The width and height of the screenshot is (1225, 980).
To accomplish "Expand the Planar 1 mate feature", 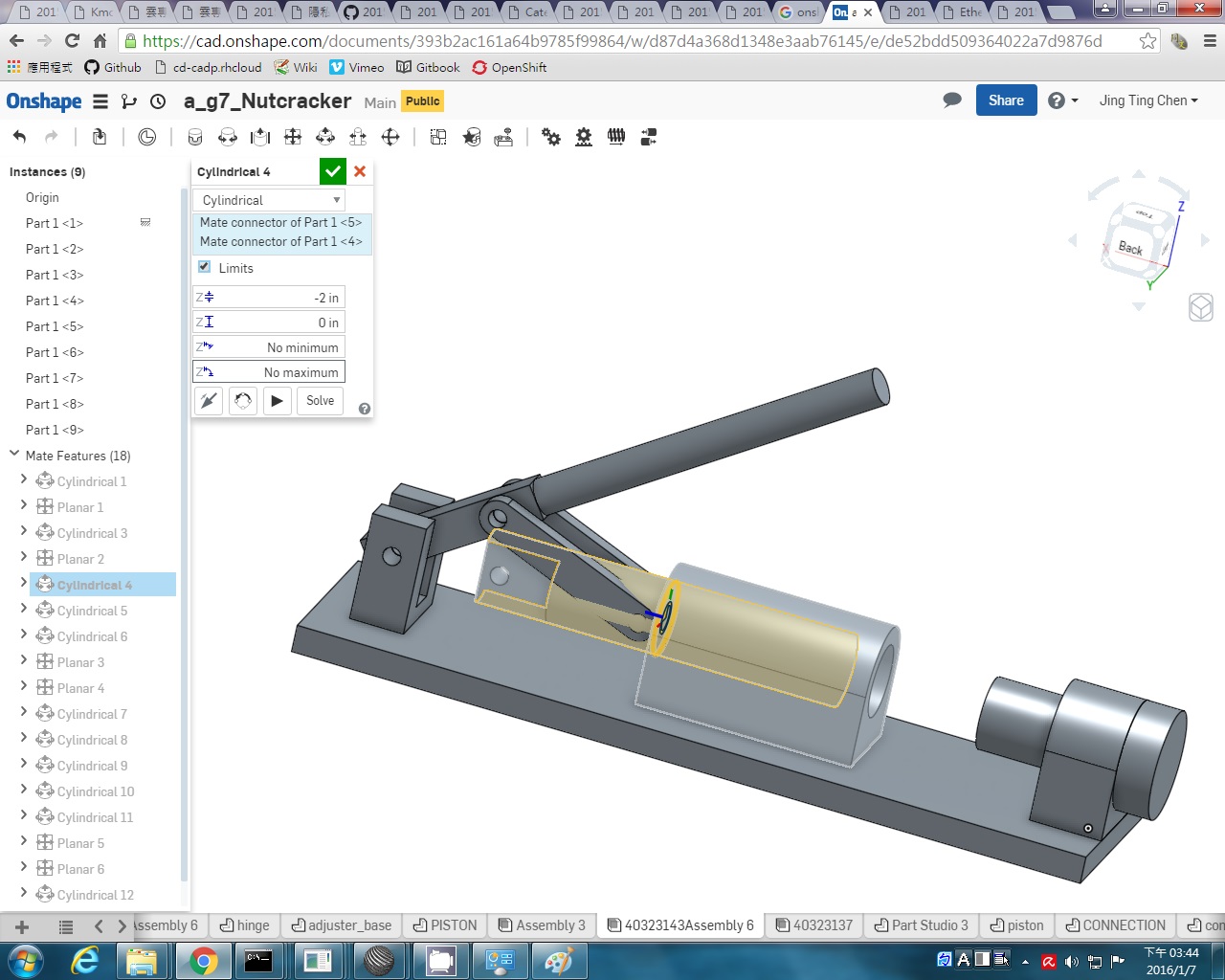I will coord(24,505).
